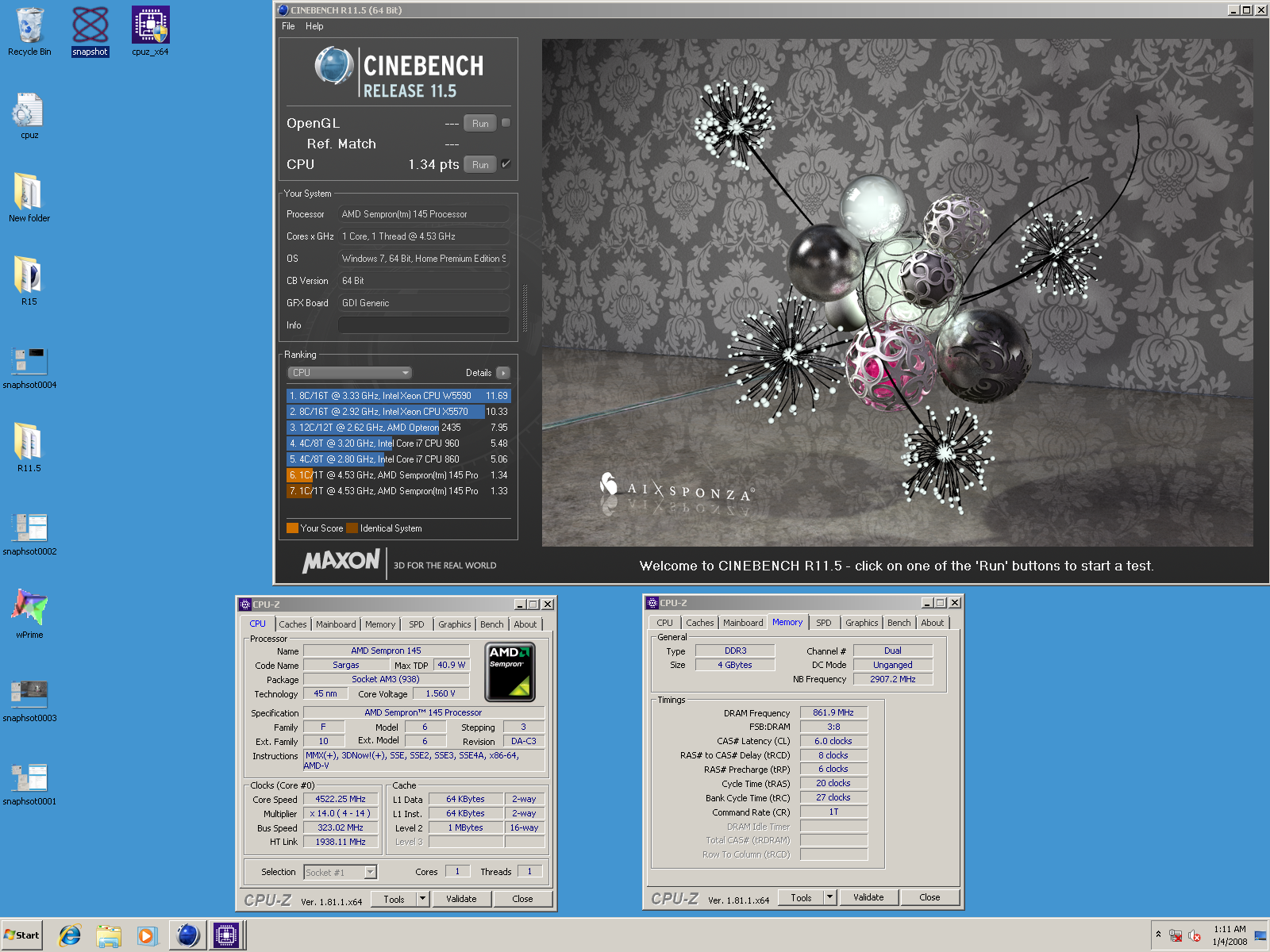This screenshot has height=952, width=1270.
Task: Open About tab in right CPU-Z window
Action: (933, 623)
